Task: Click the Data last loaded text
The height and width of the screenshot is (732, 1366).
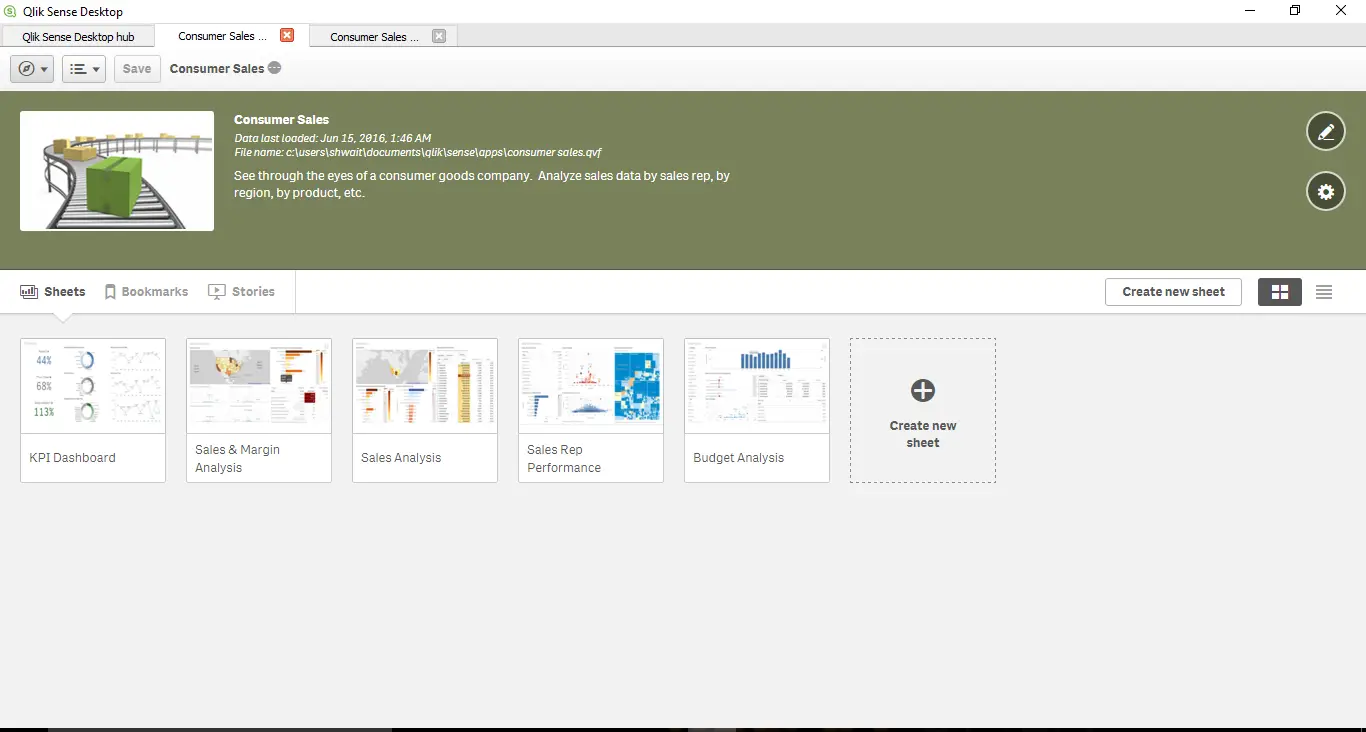Action: [333, 138]
